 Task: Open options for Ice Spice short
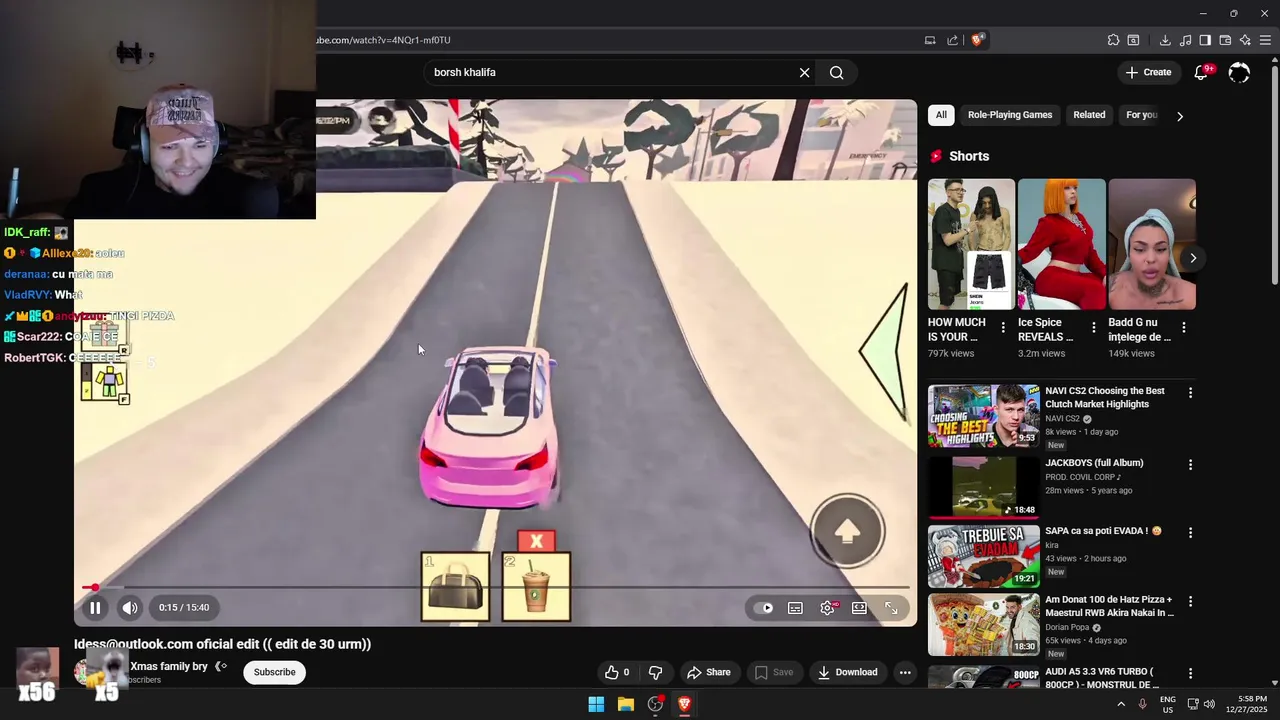coord(1093,327)
